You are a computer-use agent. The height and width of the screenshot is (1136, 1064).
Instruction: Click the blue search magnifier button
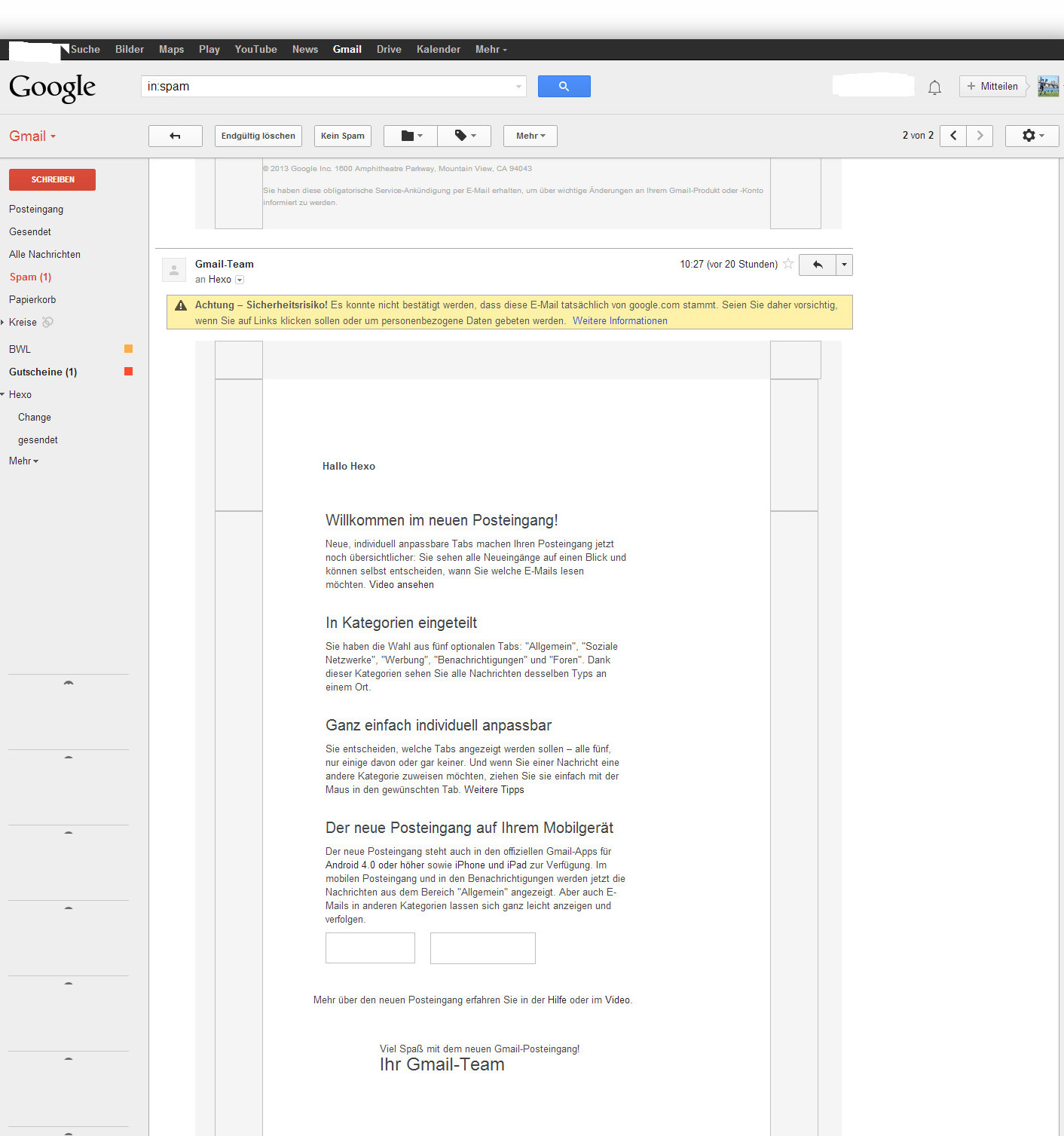click(x=564, y=87)
